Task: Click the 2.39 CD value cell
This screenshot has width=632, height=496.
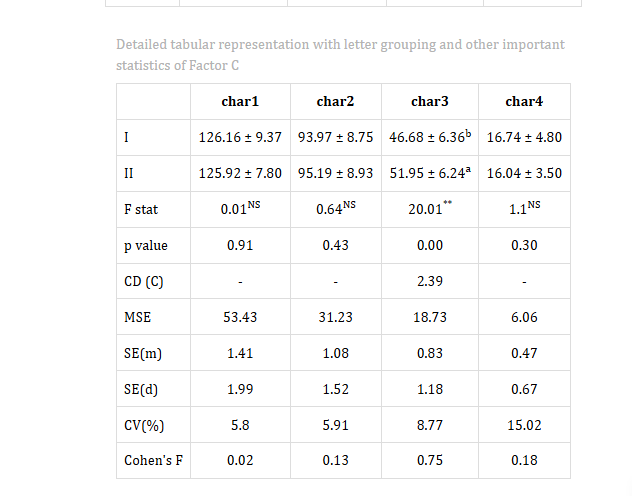Action: 430,281
